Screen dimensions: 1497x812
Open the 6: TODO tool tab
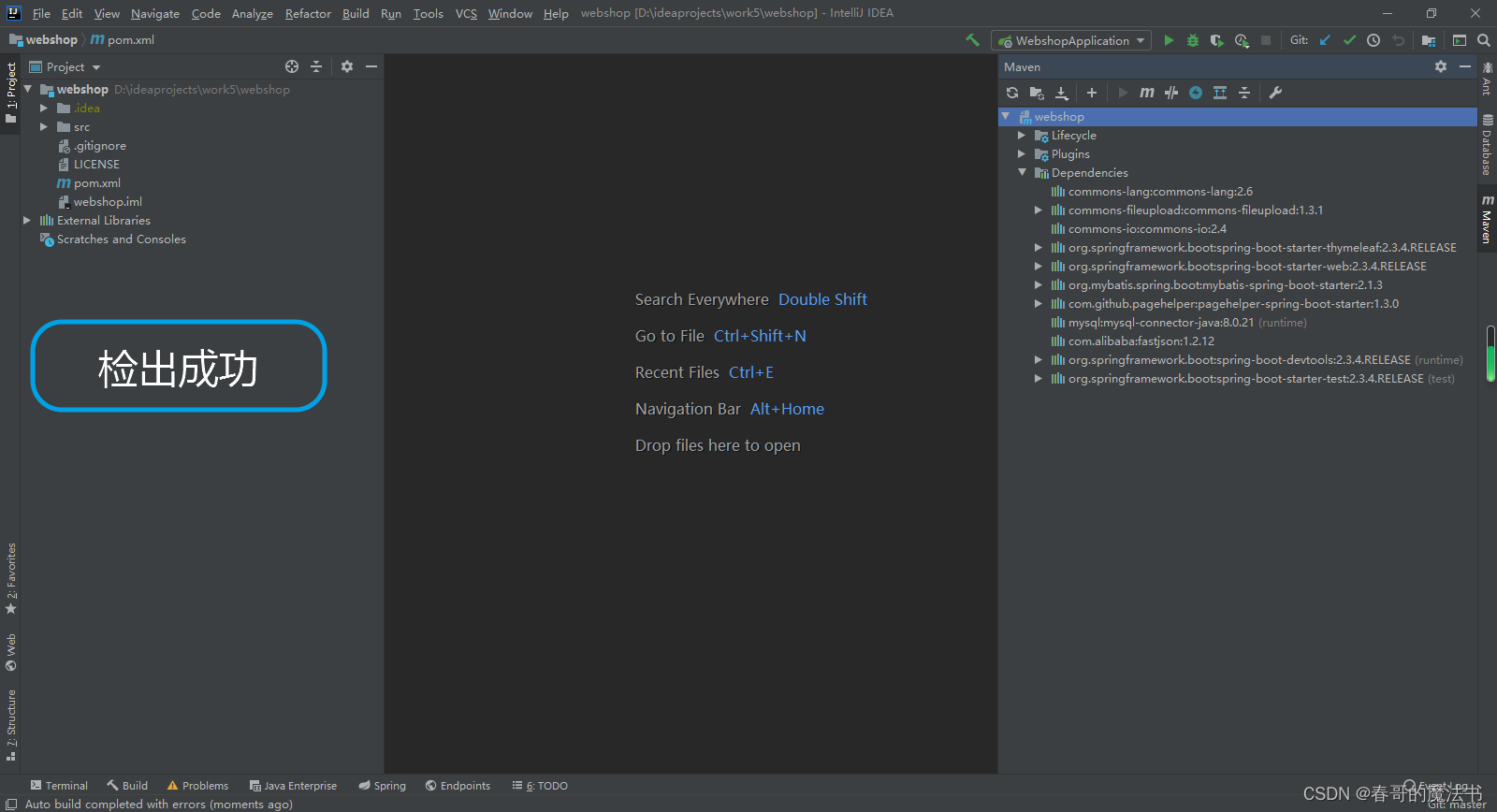tap(540, 786)
